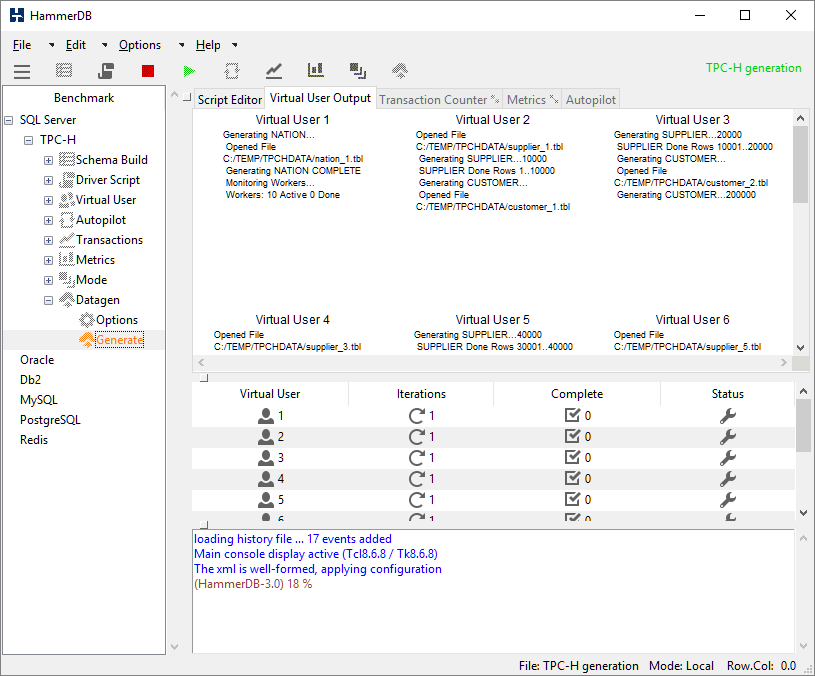Viewport: 815px width, 676px height.
Task: Click the green Run play arrow
Action: tap(190, 71)
